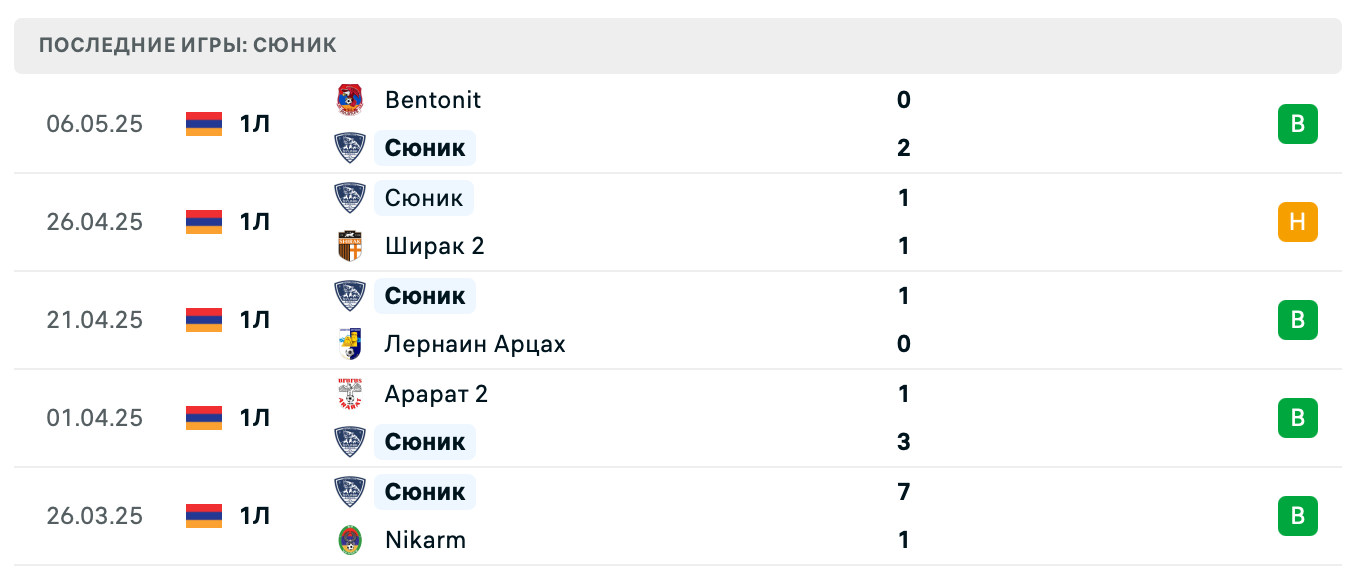Click the Armenia flag for the 26.04.25 match

pos(204,222)
